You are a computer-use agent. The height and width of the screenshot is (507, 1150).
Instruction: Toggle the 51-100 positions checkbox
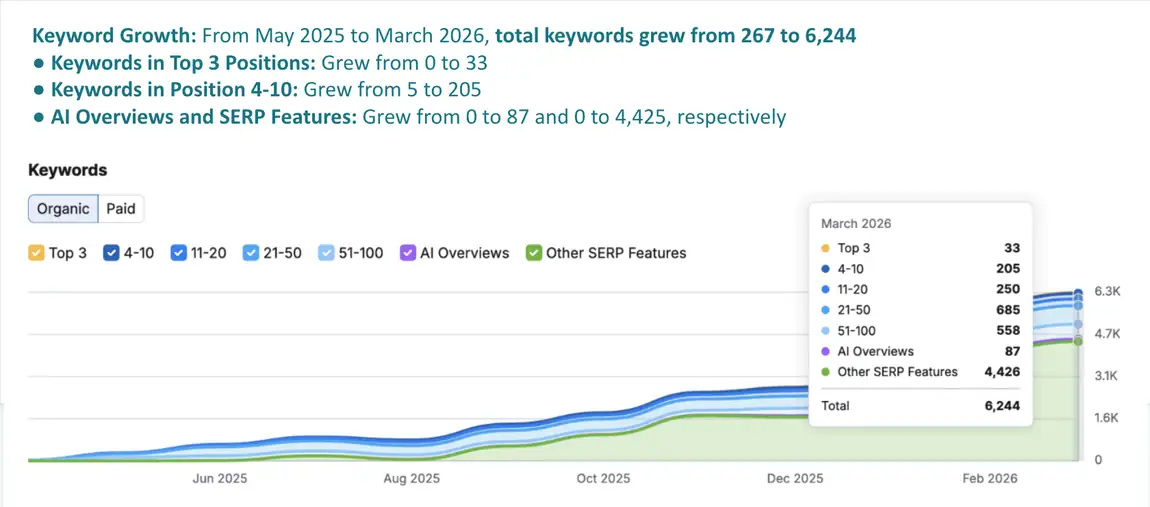click(x=326, y=253)
